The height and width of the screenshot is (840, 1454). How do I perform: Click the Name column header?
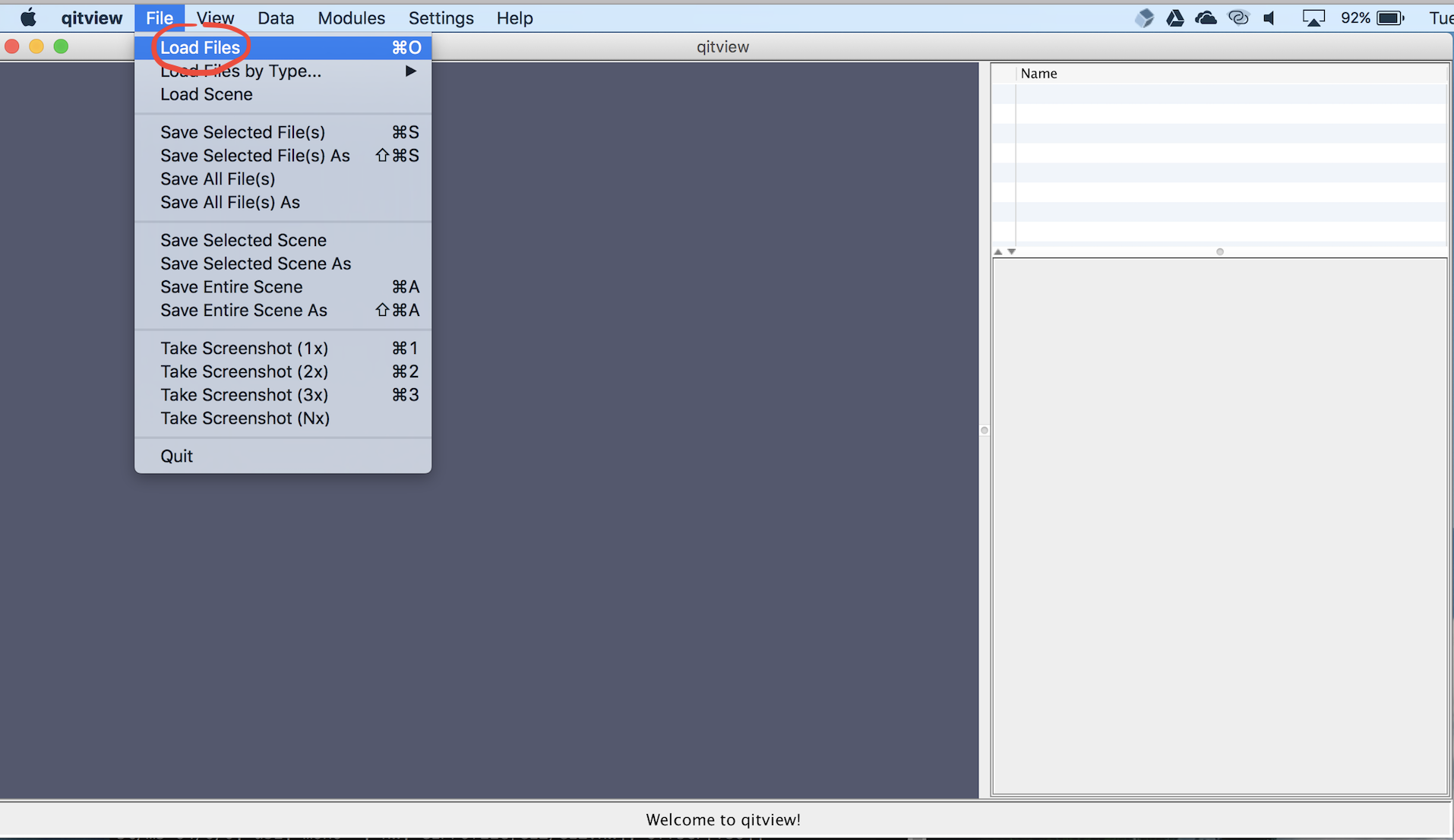point(1038,74)
